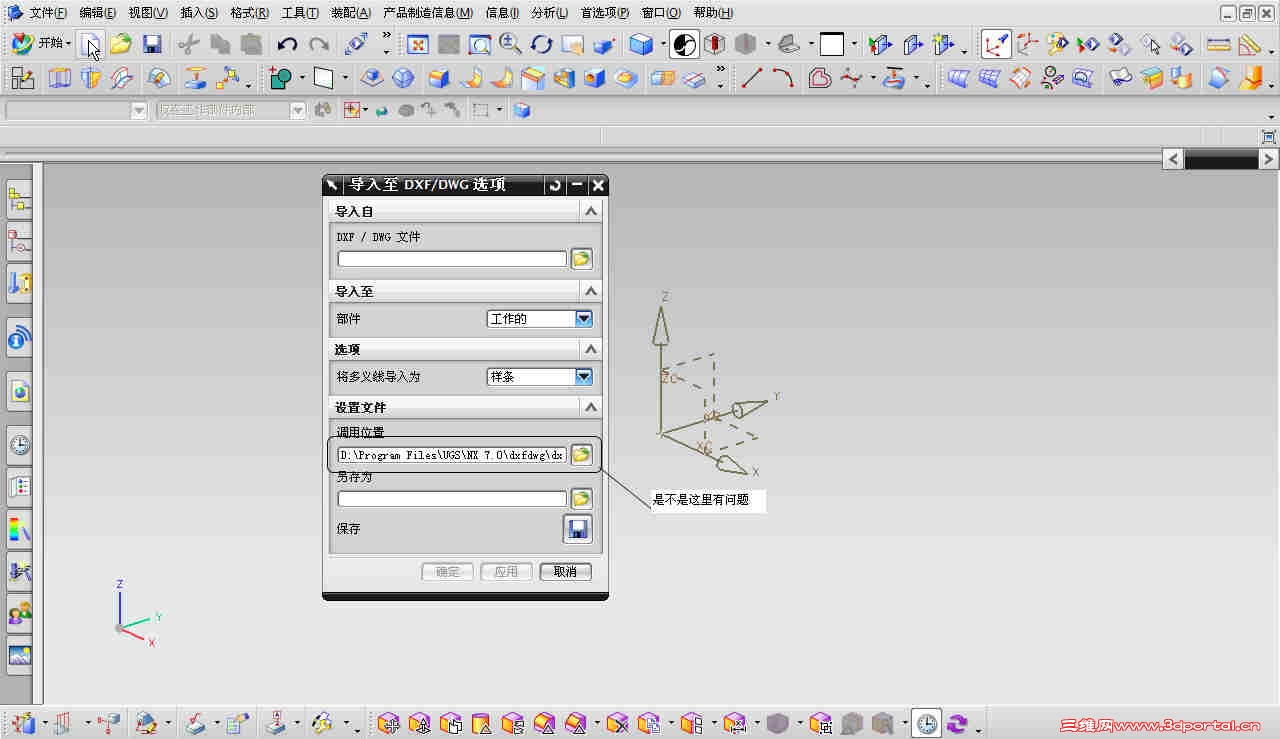1280x739 pixels.
Task: Browse for the DXF / DWG 文件 input file
Action: click(581, 259)
